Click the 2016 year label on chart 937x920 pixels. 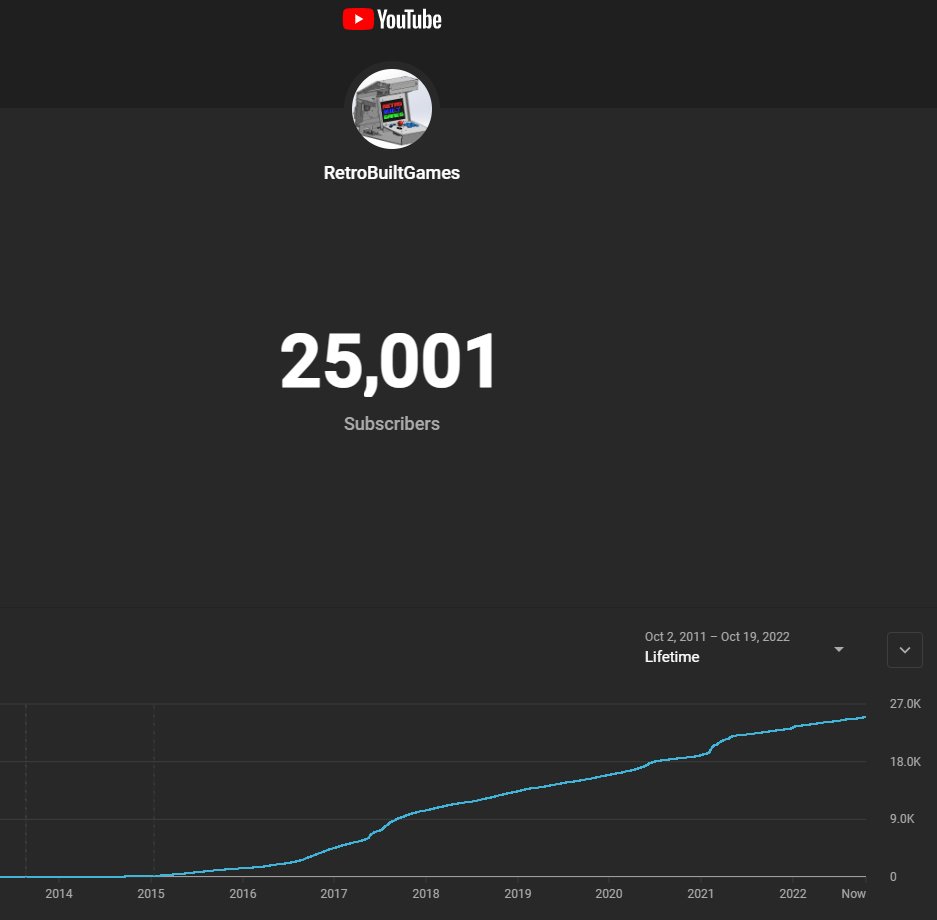coord(243,894)
